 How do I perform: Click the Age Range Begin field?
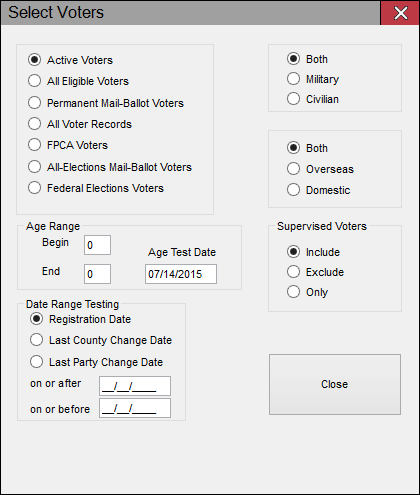point(97,245)
